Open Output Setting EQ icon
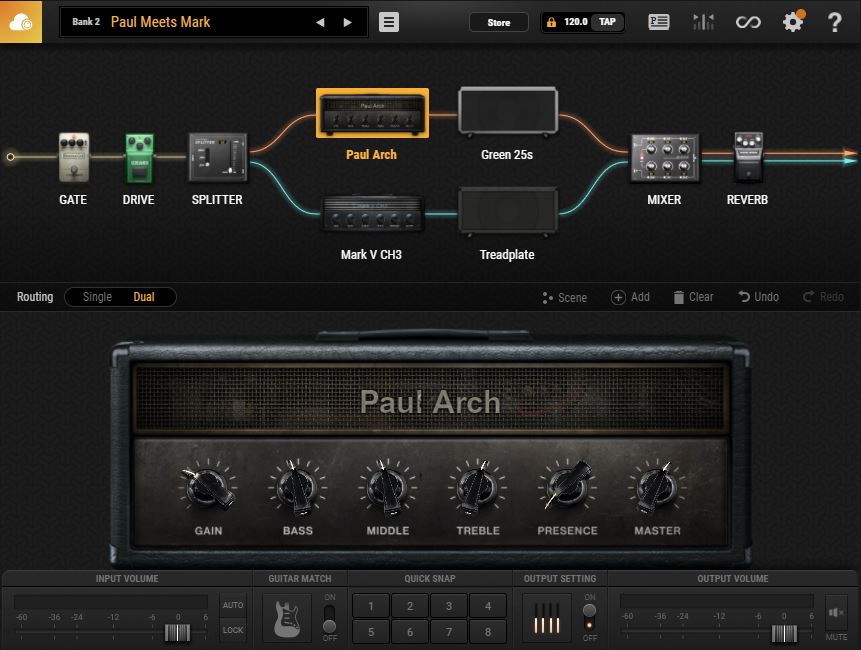Viewport: 861px width, 650px height. click(547, 618)
